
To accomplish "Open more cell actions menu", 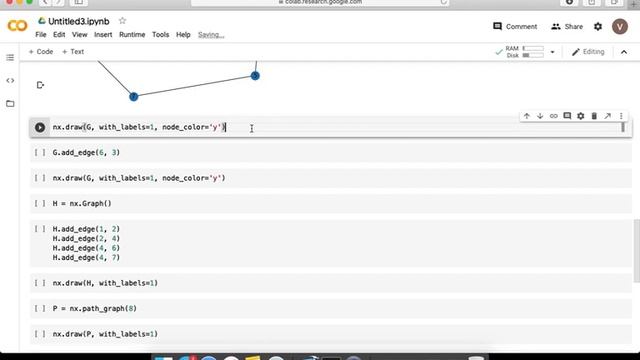I will 621,116.
